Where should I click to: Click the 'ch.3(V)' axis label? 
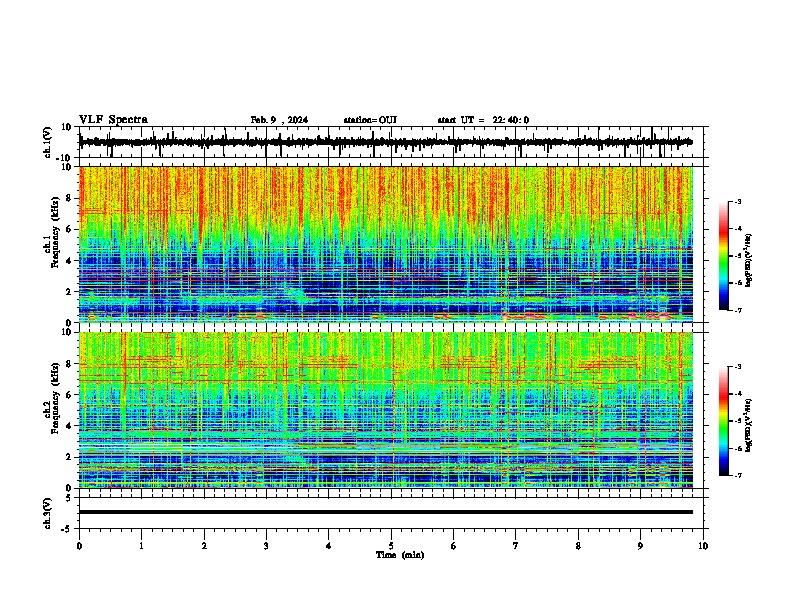[48, 514]
